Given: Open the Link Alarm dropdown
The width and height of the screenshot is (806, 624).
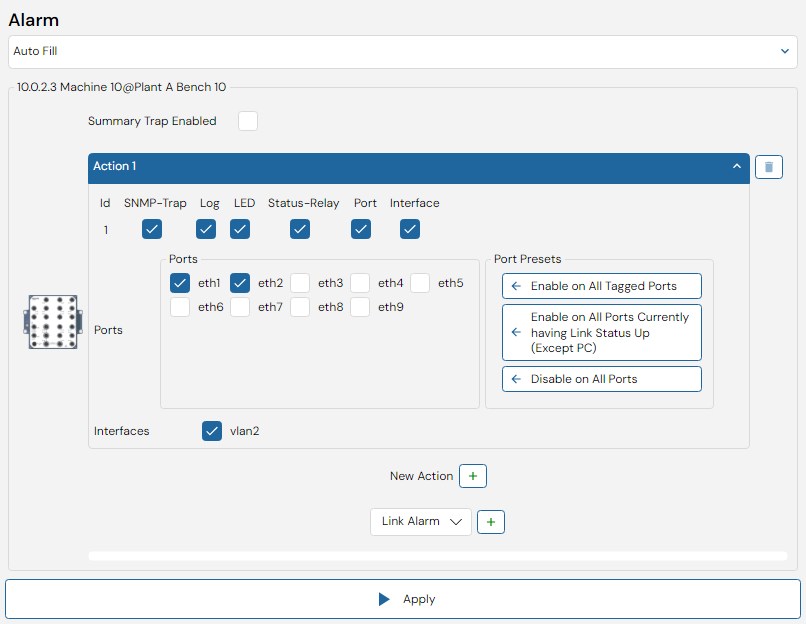Looking at the screenshot, I should tap(420, 522).
